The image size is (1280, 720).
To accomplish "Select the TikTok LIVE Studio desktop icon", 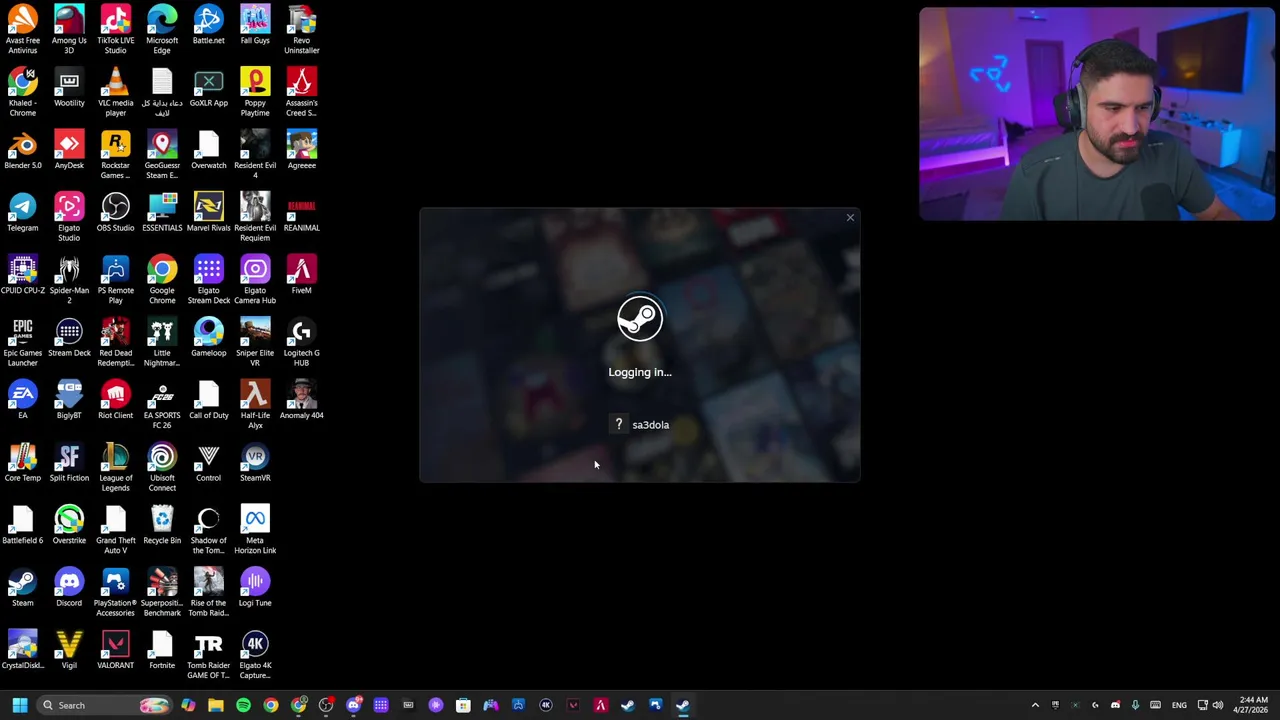I will (x=115, y=30).
